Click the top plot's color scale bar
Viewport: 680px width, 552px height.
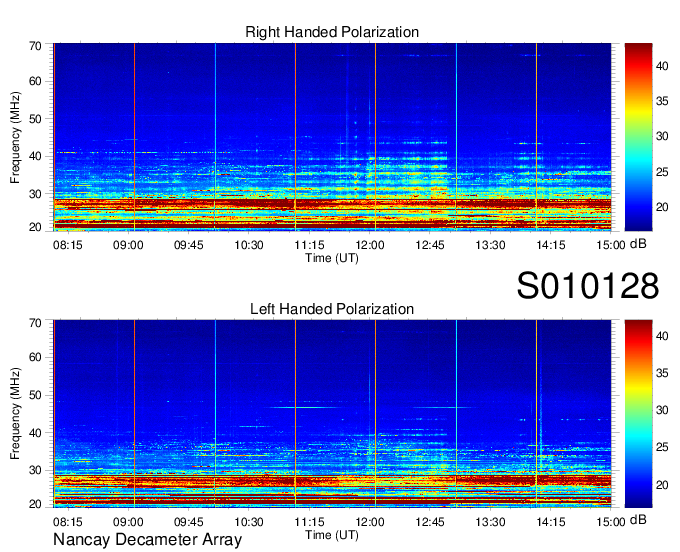point(638,137)
